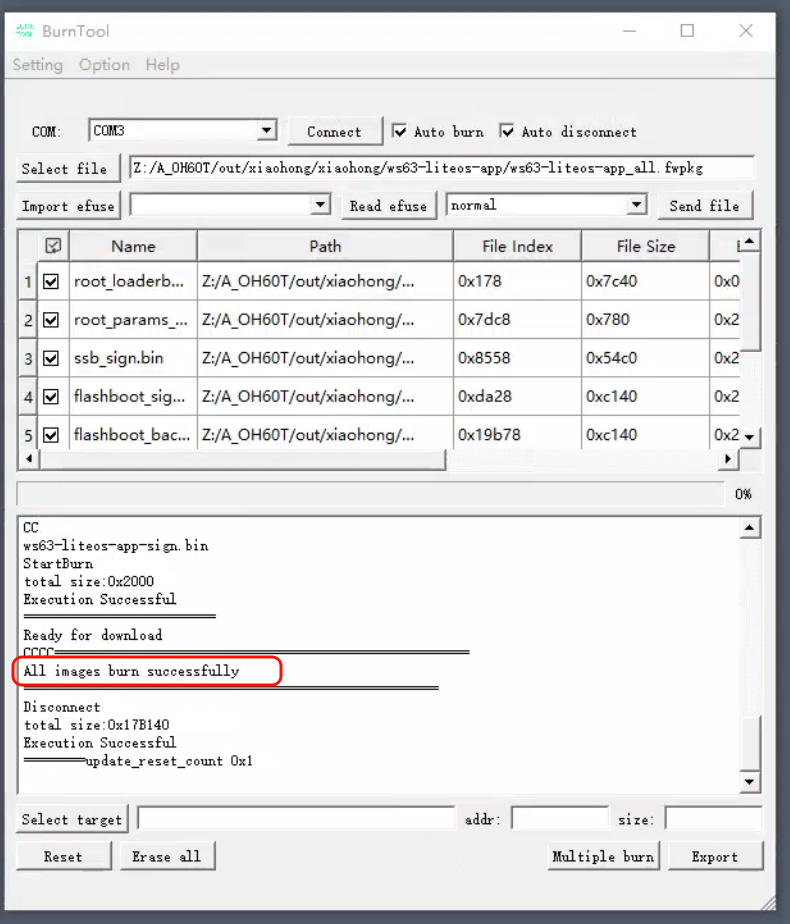Viewport: 790px width, 924px height.
Task: Toggle the Auto burn checkbox
Action: click(x=399, y=131)
